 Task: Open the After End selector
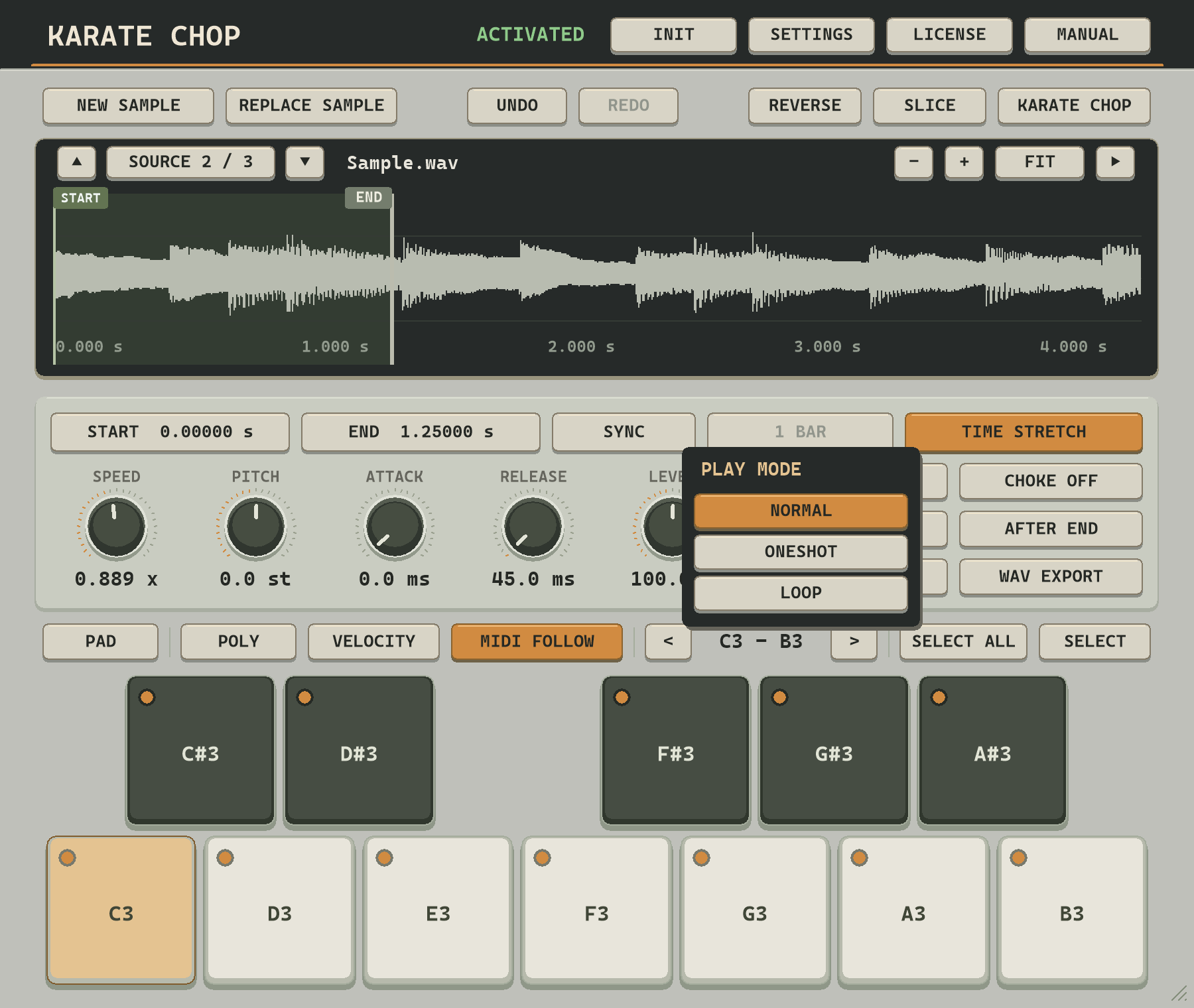[1051, 529]
